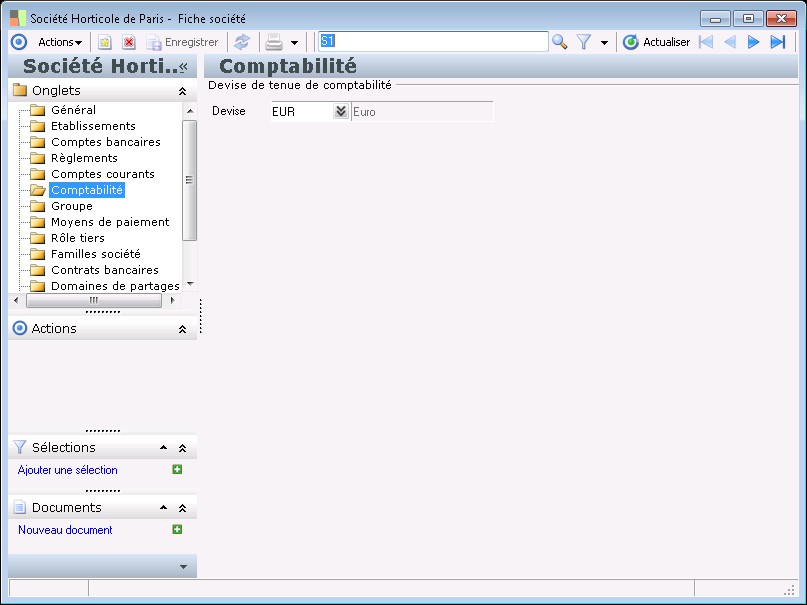Click the Devise EUR code field
This screenshot has height=605, width=807.
pos(302,112)
